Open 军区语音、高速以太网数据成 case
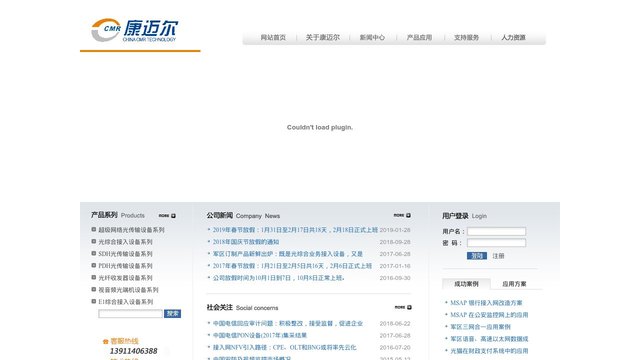 (x=489, y=339)
